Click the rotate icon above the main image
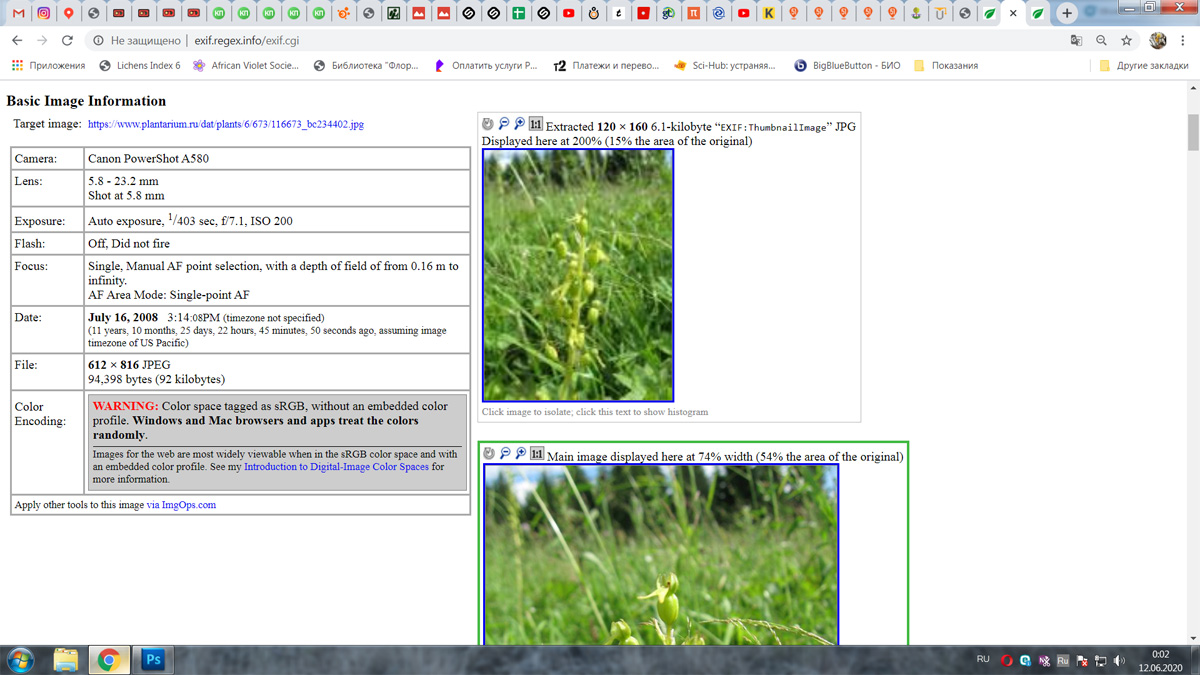The width and height of the screenshot is (1200, 675). 489,454
